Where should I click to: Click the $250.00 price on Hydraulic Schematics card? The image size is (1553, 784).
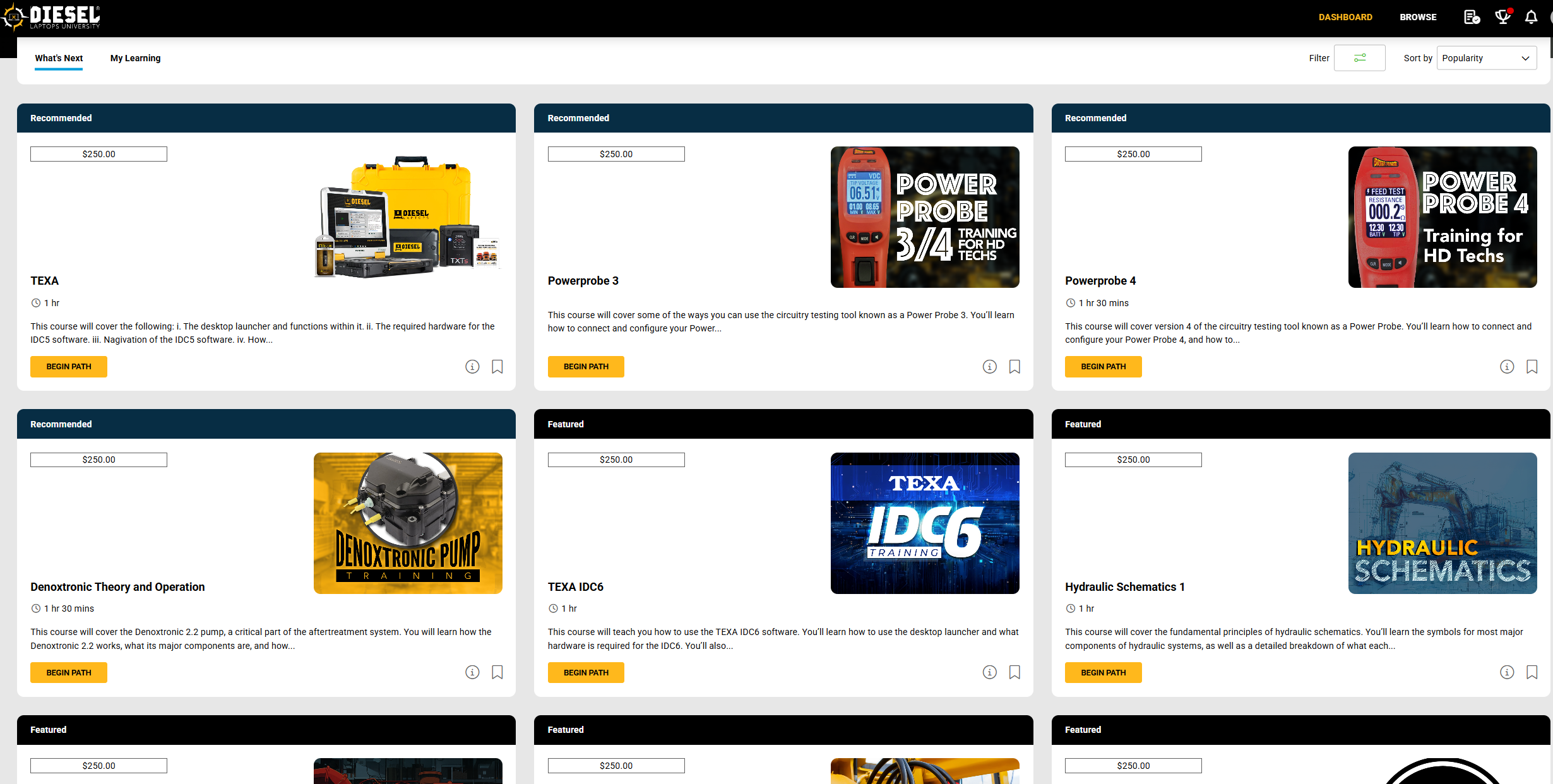tap(1133, 460)
